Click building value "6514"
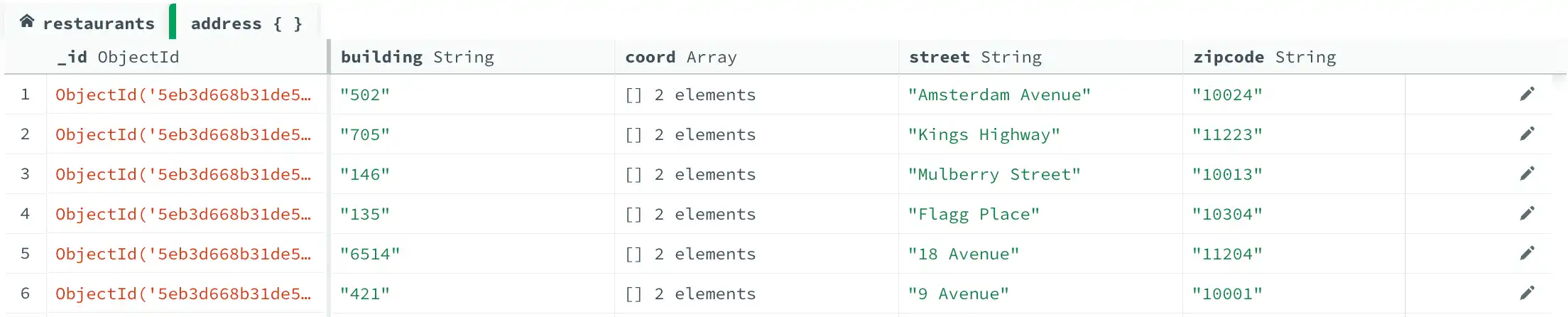This screenshot has height=317, width=1568. [x=370, y=254]
